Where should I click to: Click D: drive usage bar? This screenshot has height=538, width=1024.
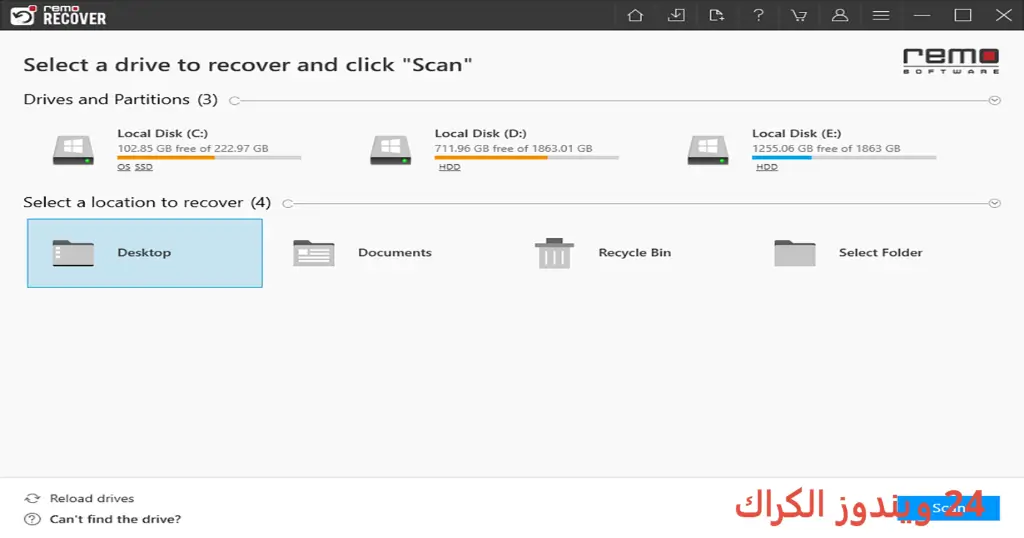[526, 157]
